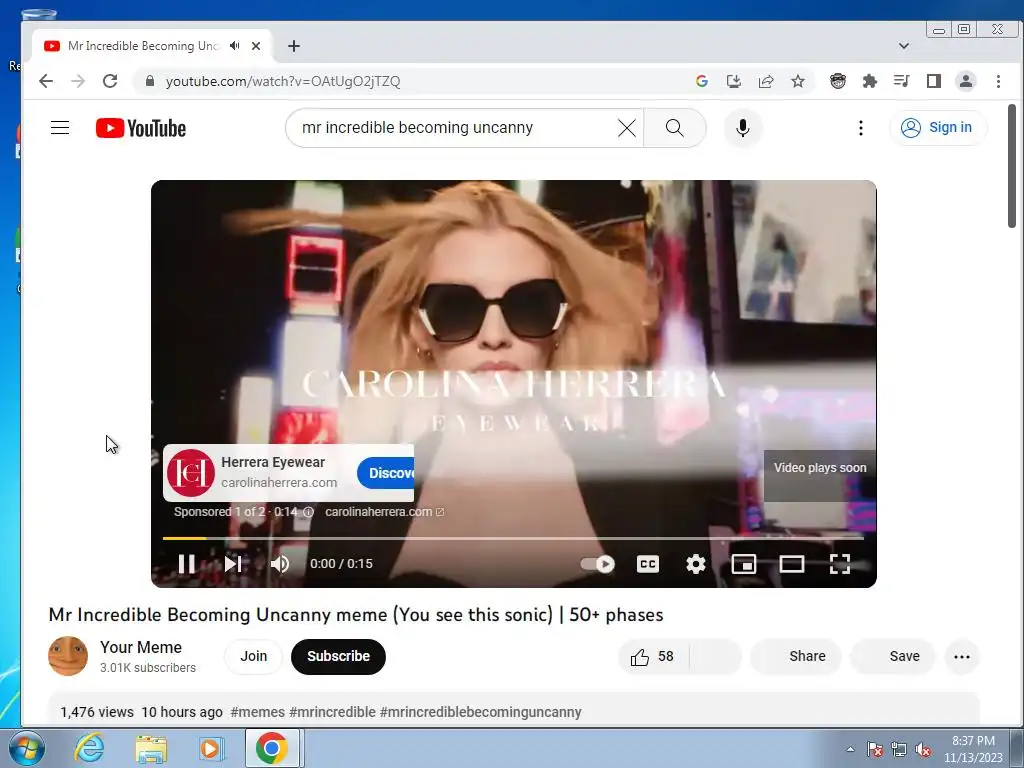Open the Herrera Eyewear ad logo
Viewport: 1024px width, 768px height.
[191, 473]
